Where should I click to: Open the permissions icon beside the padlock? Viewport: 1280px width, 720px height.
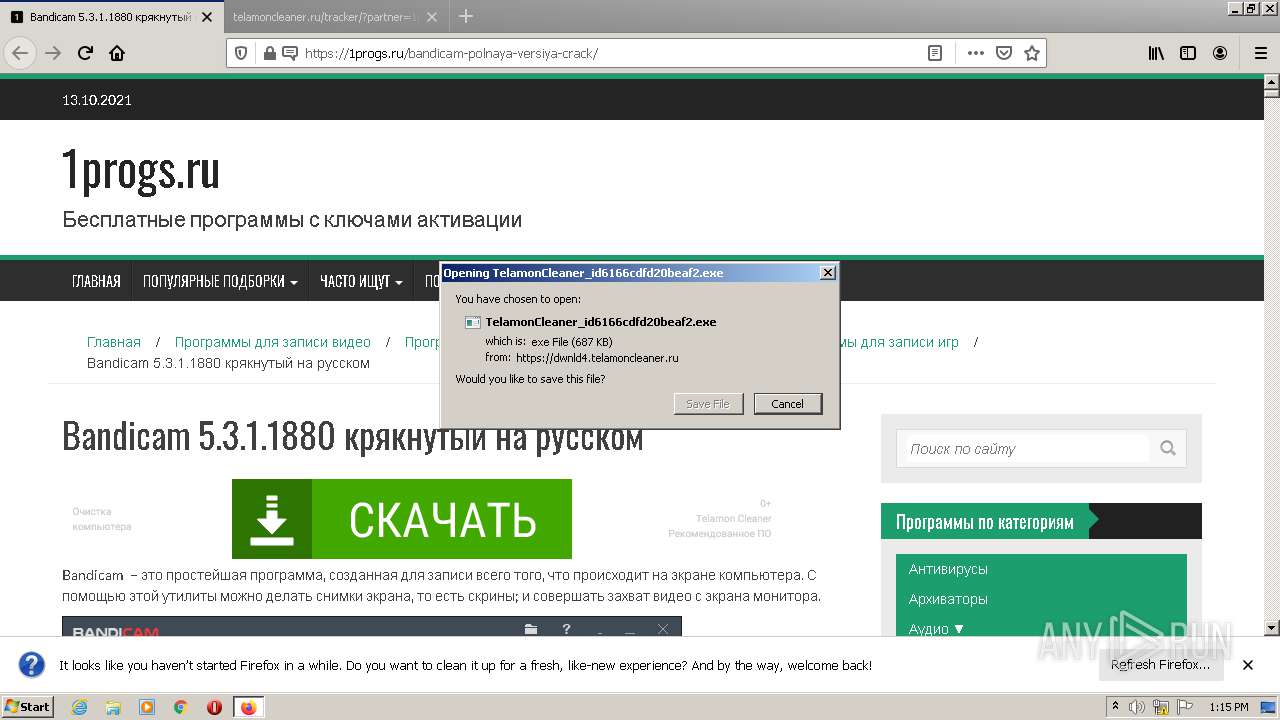pyautogui.click(x=290, y=53)
